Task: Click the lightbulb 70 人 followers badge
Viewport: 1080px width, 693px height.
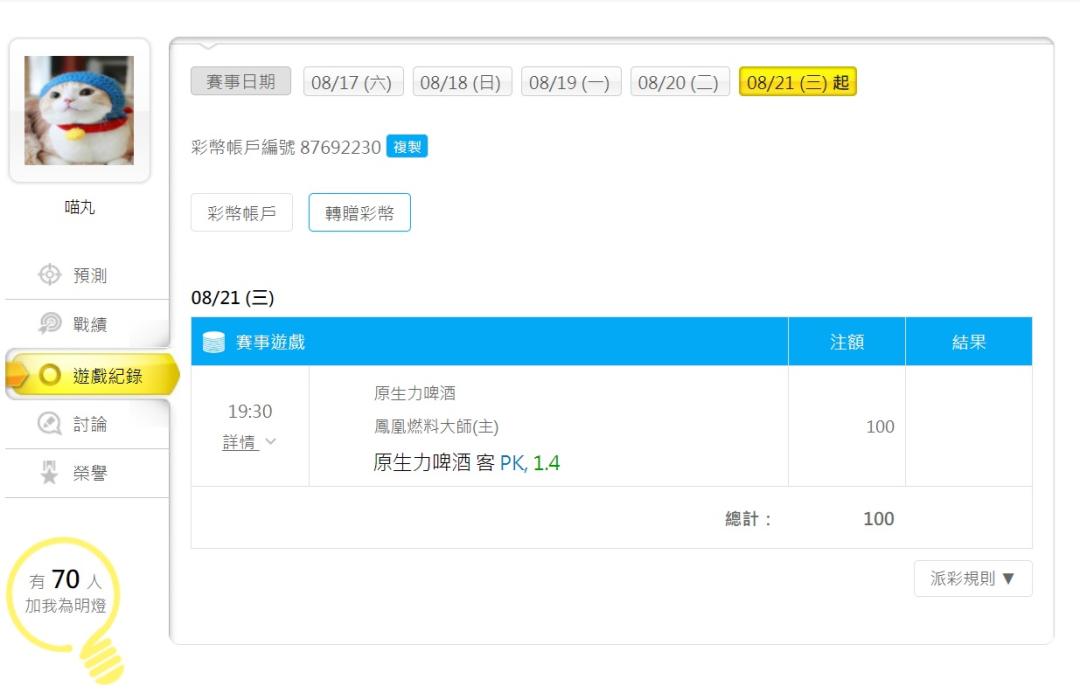Action: pos(65,609)
